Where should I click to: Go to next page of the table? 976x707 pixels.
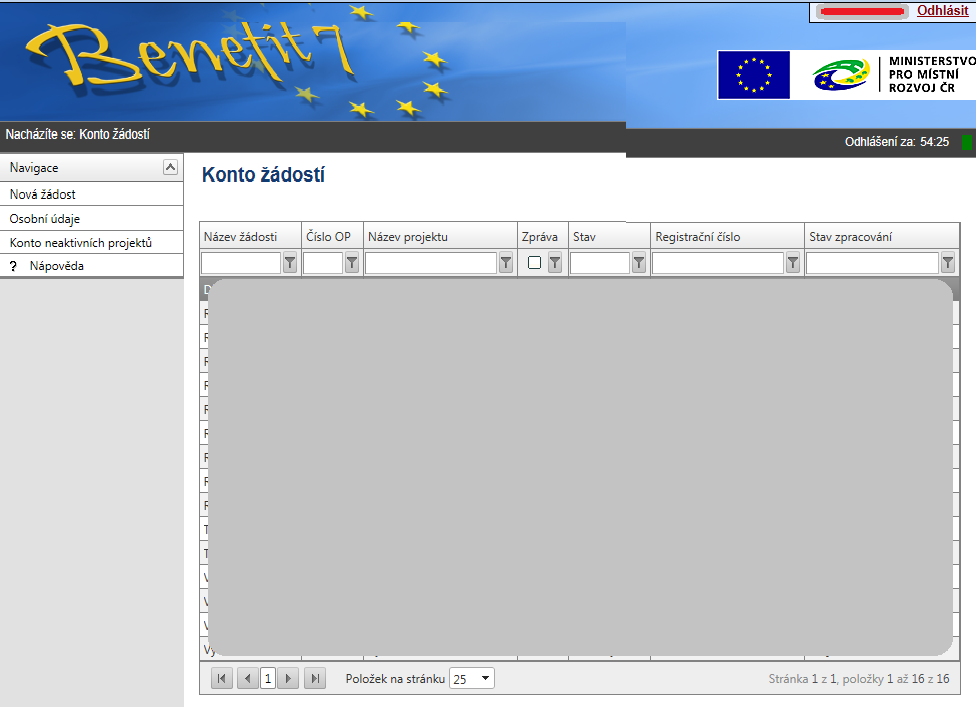pos(288,678)
